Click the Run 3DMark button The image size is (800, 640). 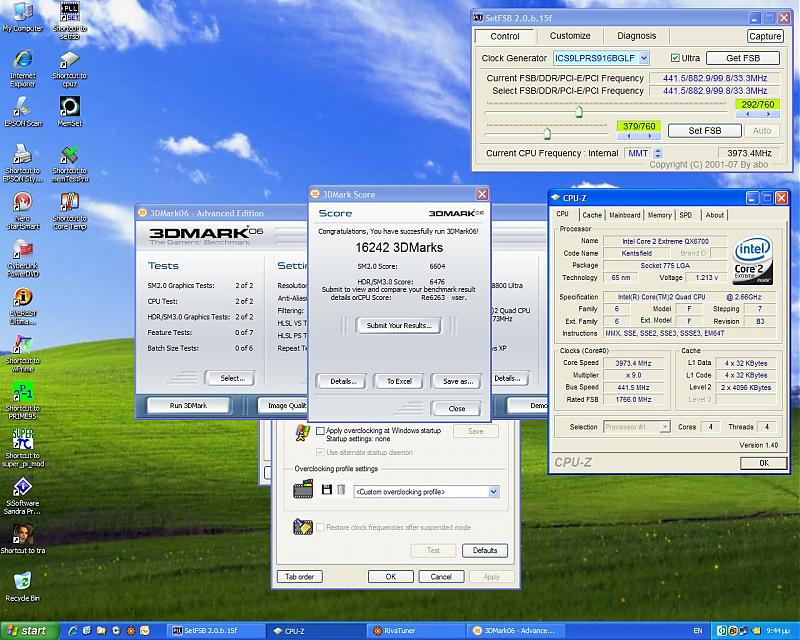pos(188,405)
